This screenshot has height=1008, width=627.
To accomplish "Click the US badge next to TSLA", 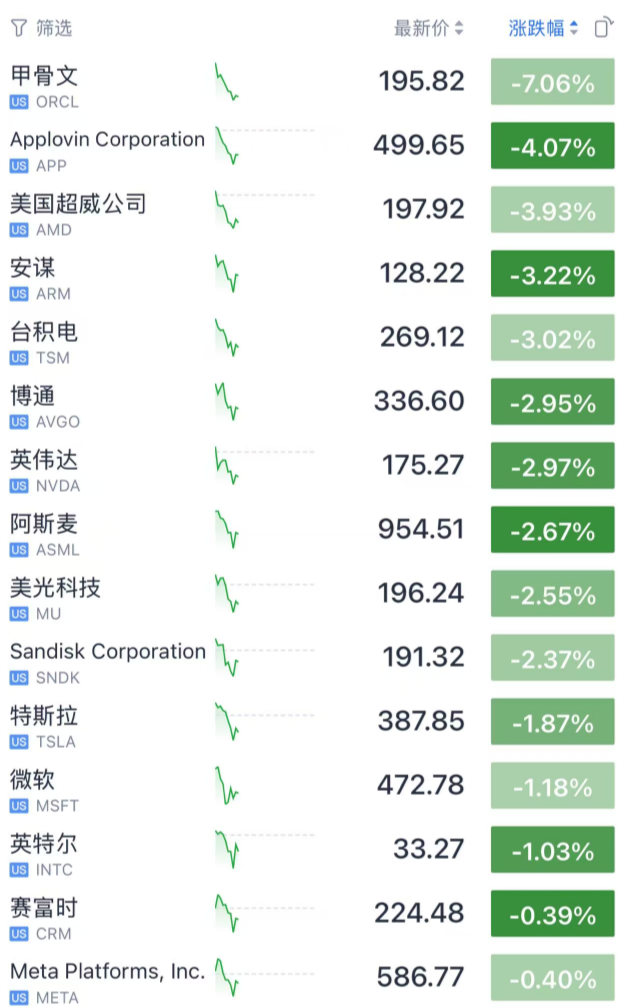I will point(19,742).
